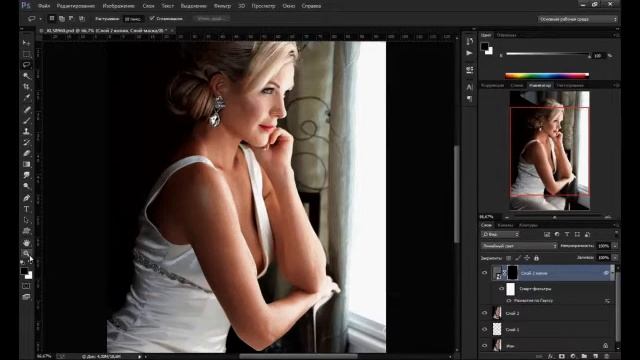Toggle Quick Mask mode icon
The width and height of the screenshot is (640, 360).
click(x=26, y=286)
